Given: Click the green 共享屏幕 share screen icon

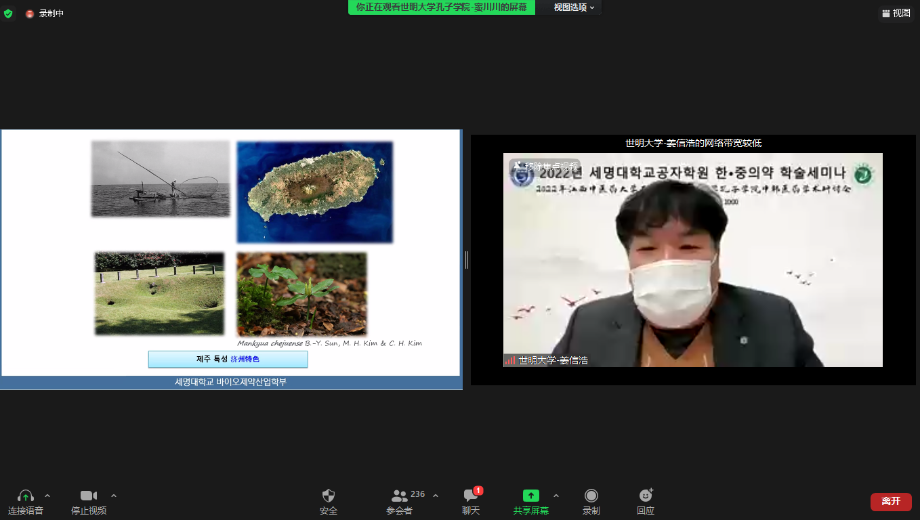Looking at the screenshot, I should point(531,496).
